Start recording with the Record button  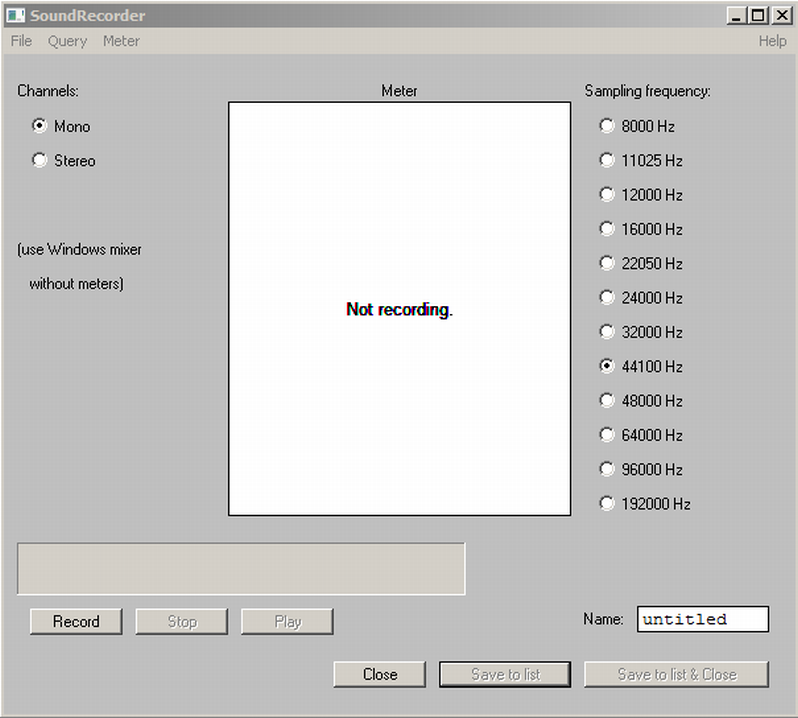pos(76,621)
